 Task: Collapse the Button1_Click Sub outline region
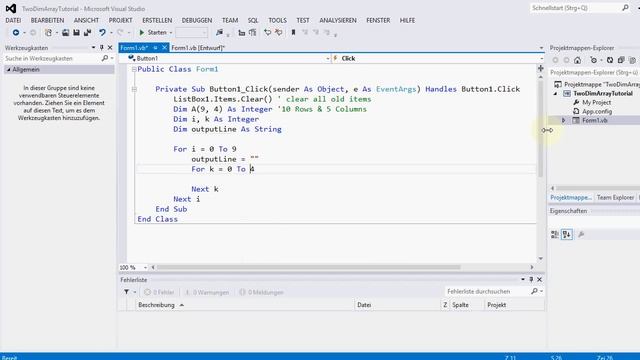tap(134, 89)
